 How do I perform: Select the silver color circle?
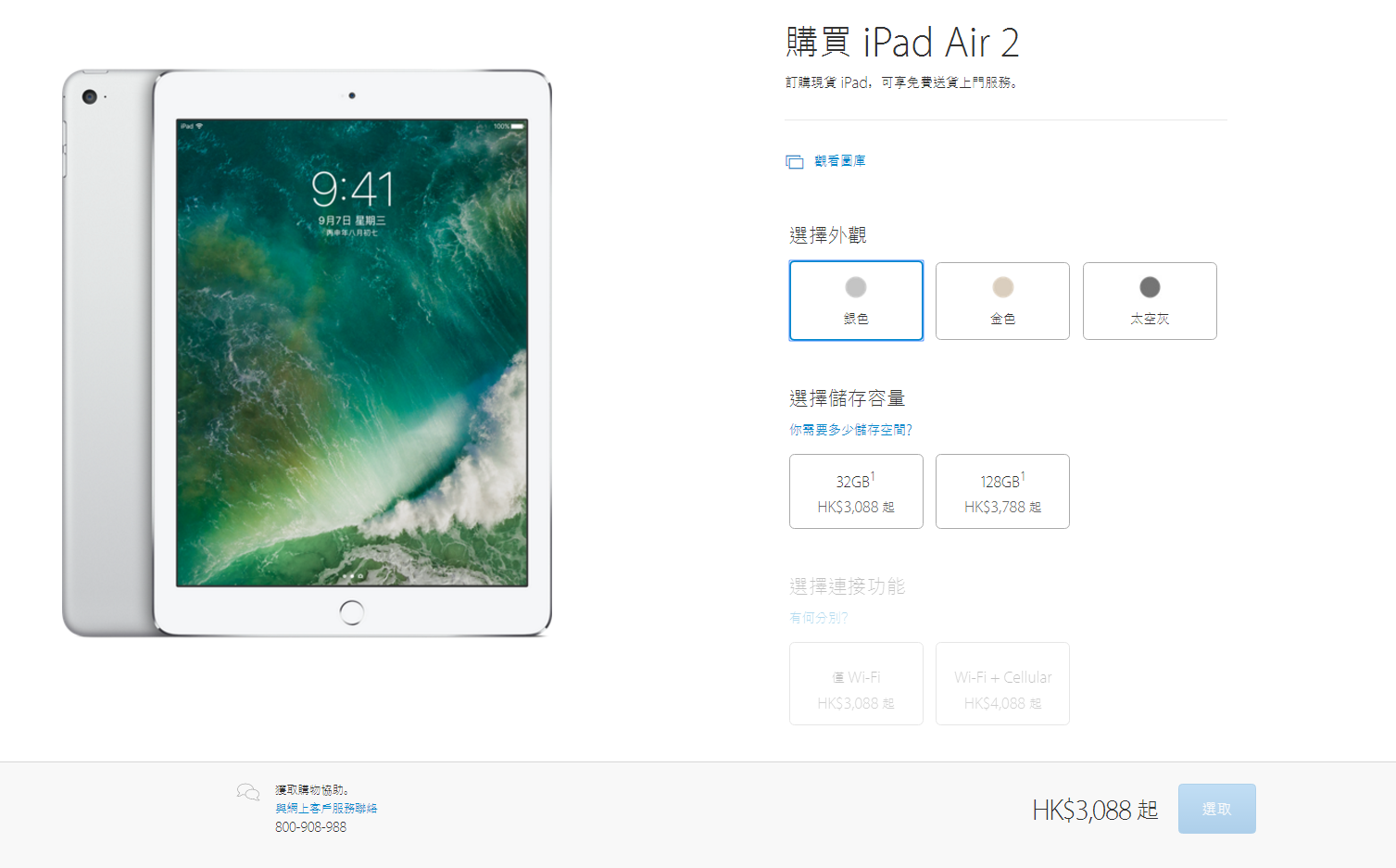[856, 287]
